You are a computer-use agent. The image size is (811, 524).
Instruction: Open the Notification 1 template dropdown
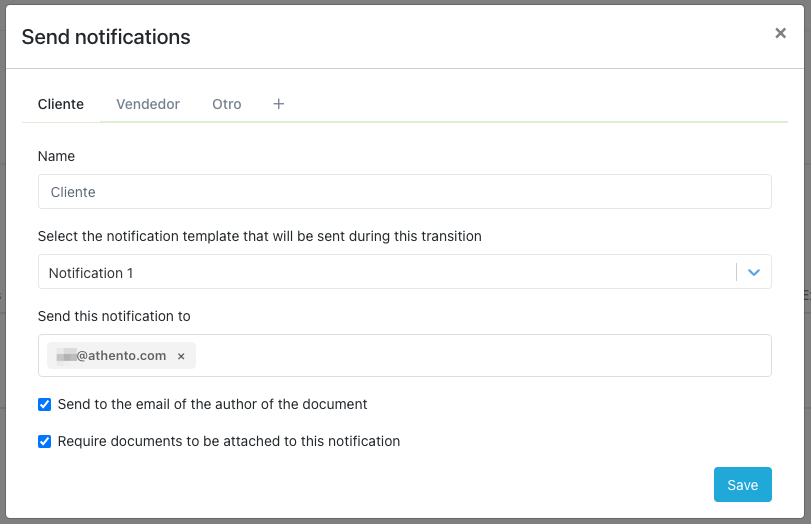390,272
